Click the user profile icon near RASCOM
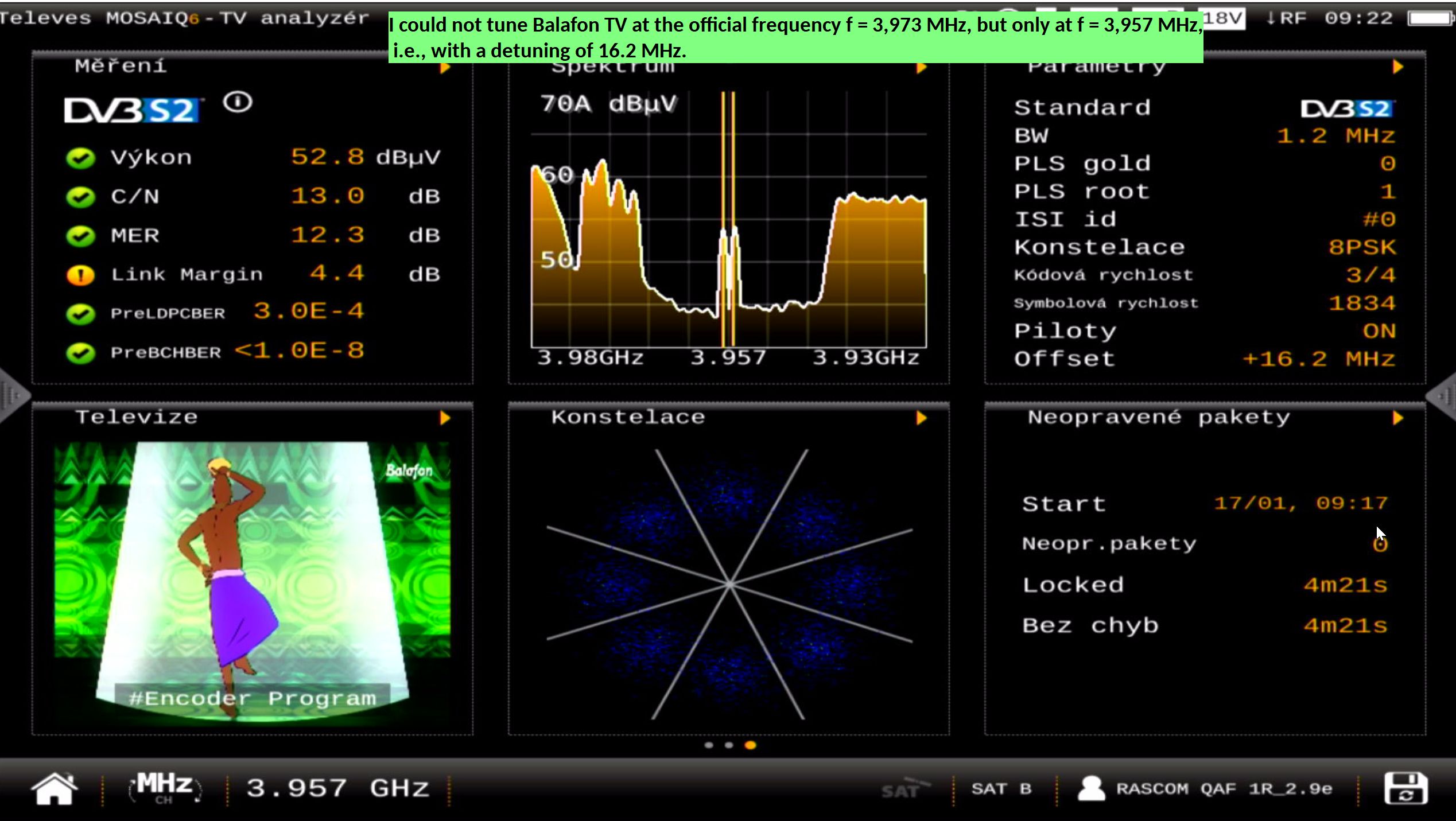Viewport: 1456px width, 821px height. coord(1091,788)
